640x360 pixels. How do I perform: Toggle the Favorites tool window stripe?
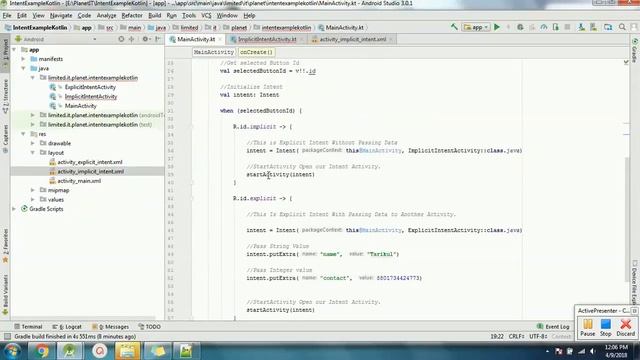tap(5, 246)
